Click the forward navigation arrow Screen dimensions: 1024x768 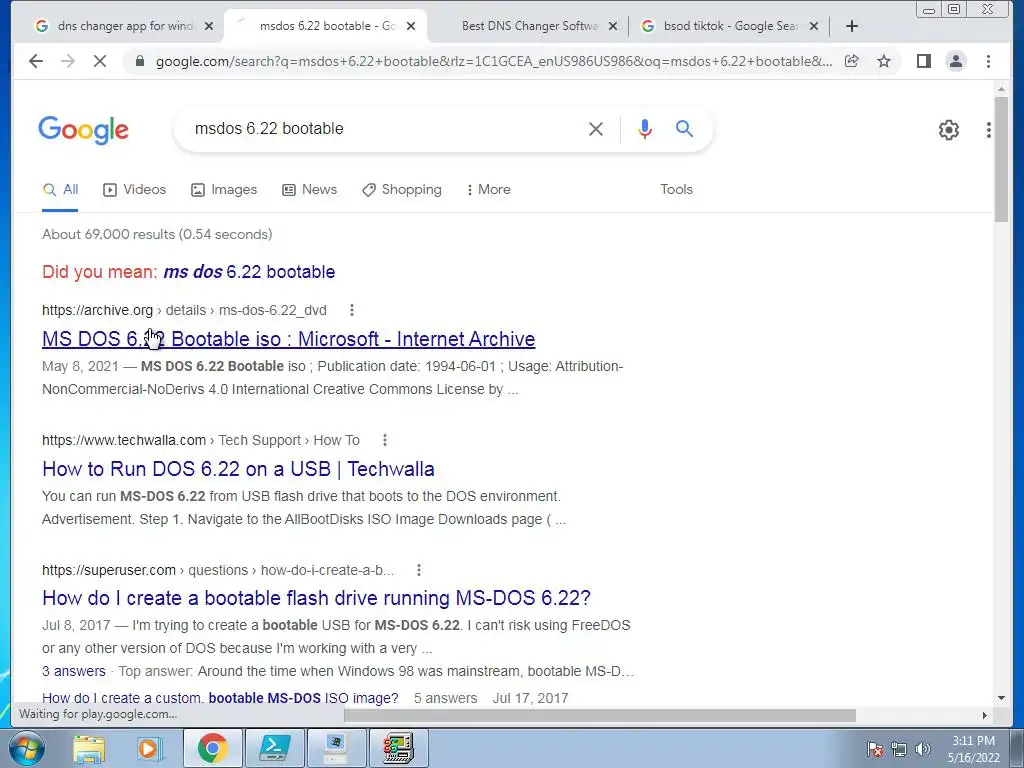tap(67, 61)
